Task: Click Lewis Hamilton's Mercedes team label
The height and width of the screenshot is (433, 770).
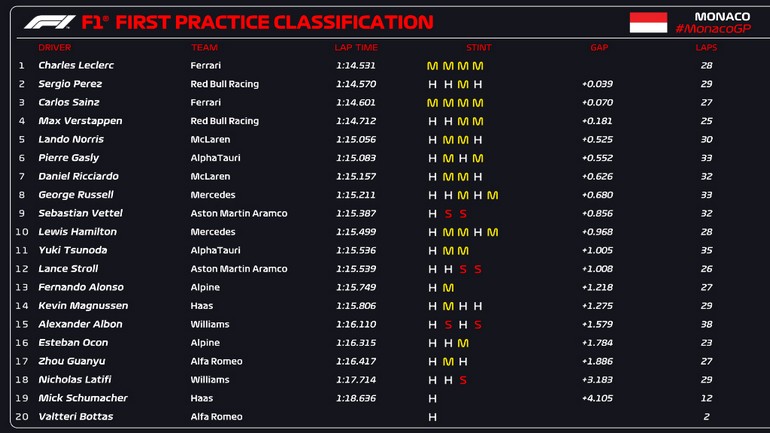Action: 213,232
